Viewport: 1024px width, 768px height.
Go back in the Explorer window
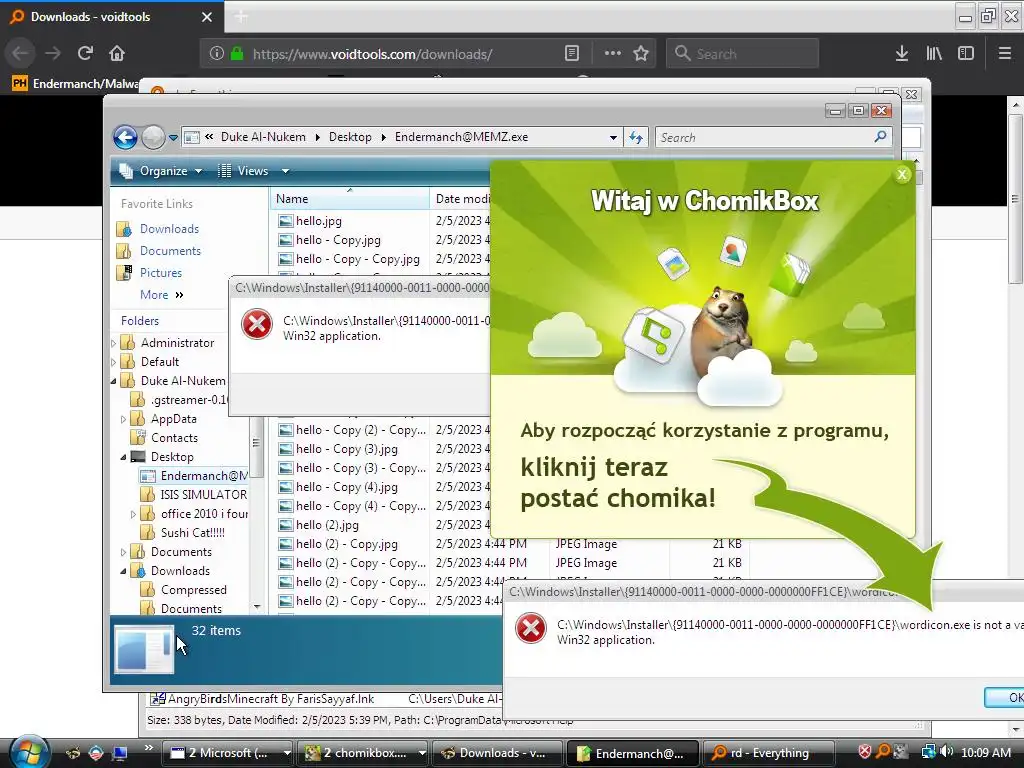(x=125, y=137)
